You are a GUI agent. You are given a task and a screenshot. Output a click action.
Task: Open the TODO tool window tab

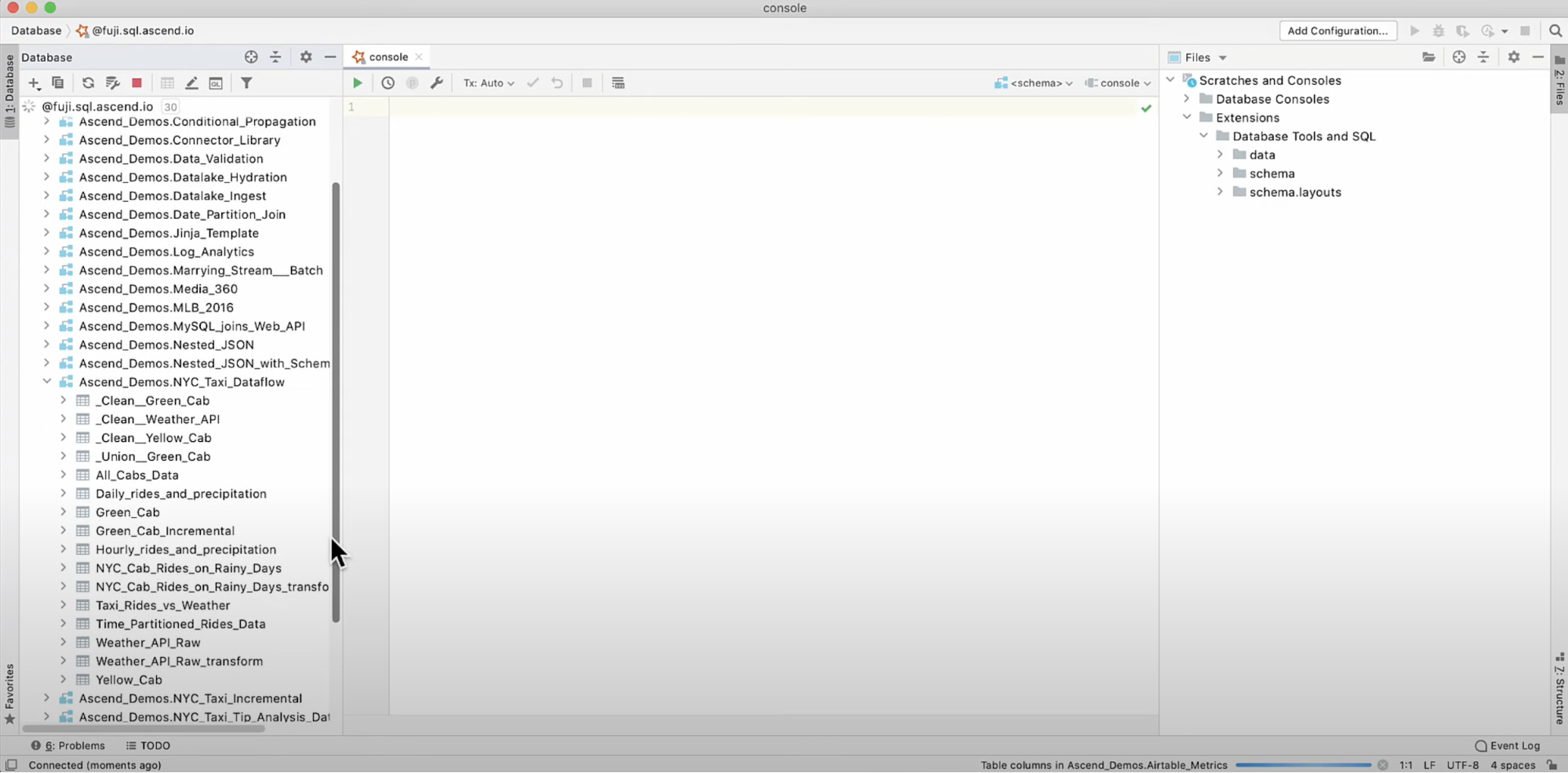coord(148,746)
